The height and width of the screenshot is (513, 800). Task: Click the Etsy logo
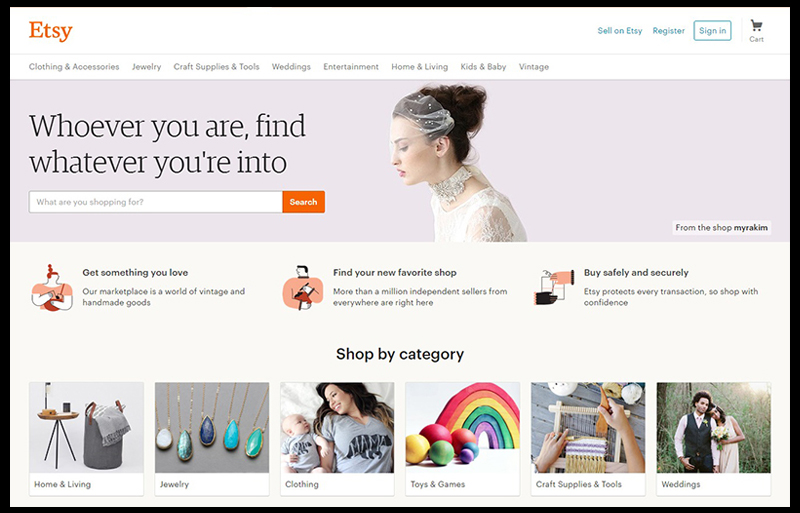[51, 31]
